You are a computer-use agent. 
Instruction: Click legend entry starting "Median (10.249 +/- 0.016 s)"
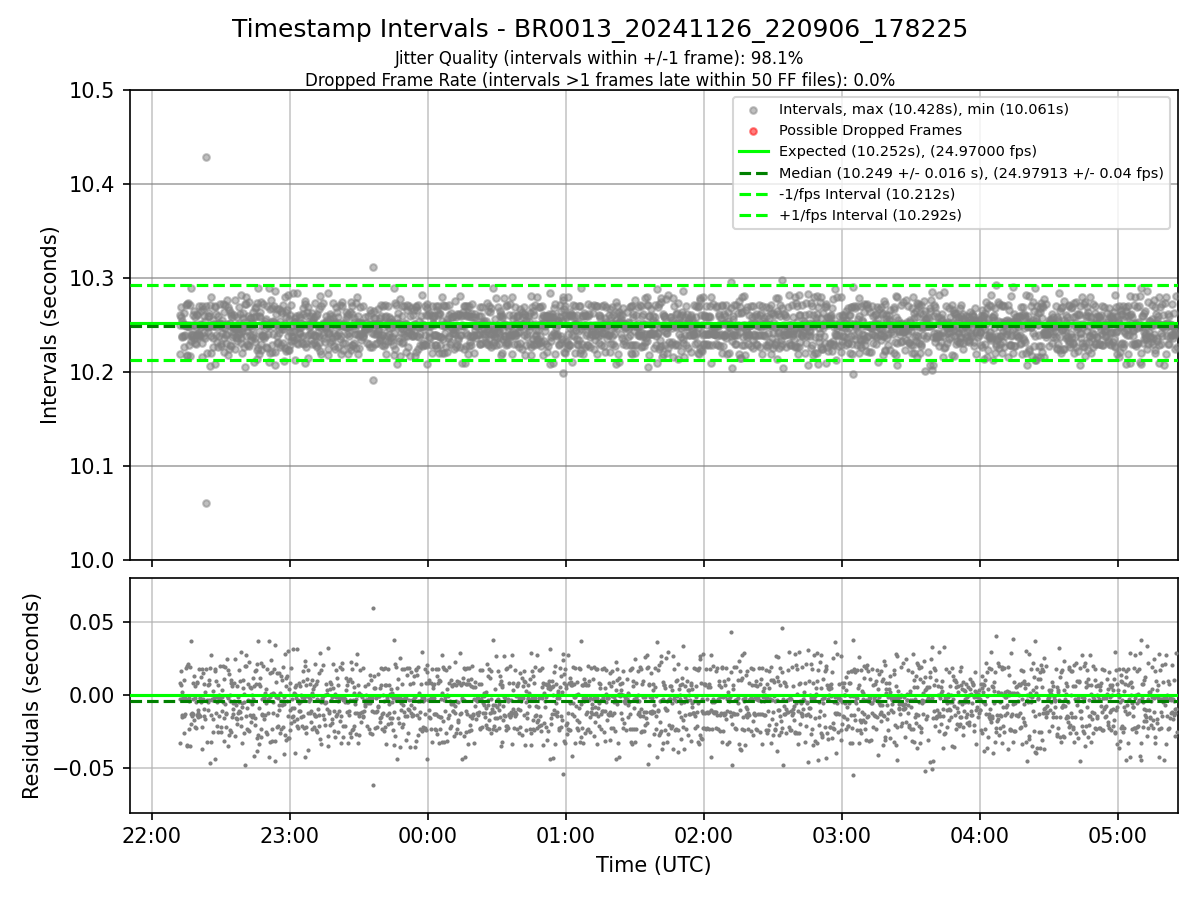click(x=971, y=173)
